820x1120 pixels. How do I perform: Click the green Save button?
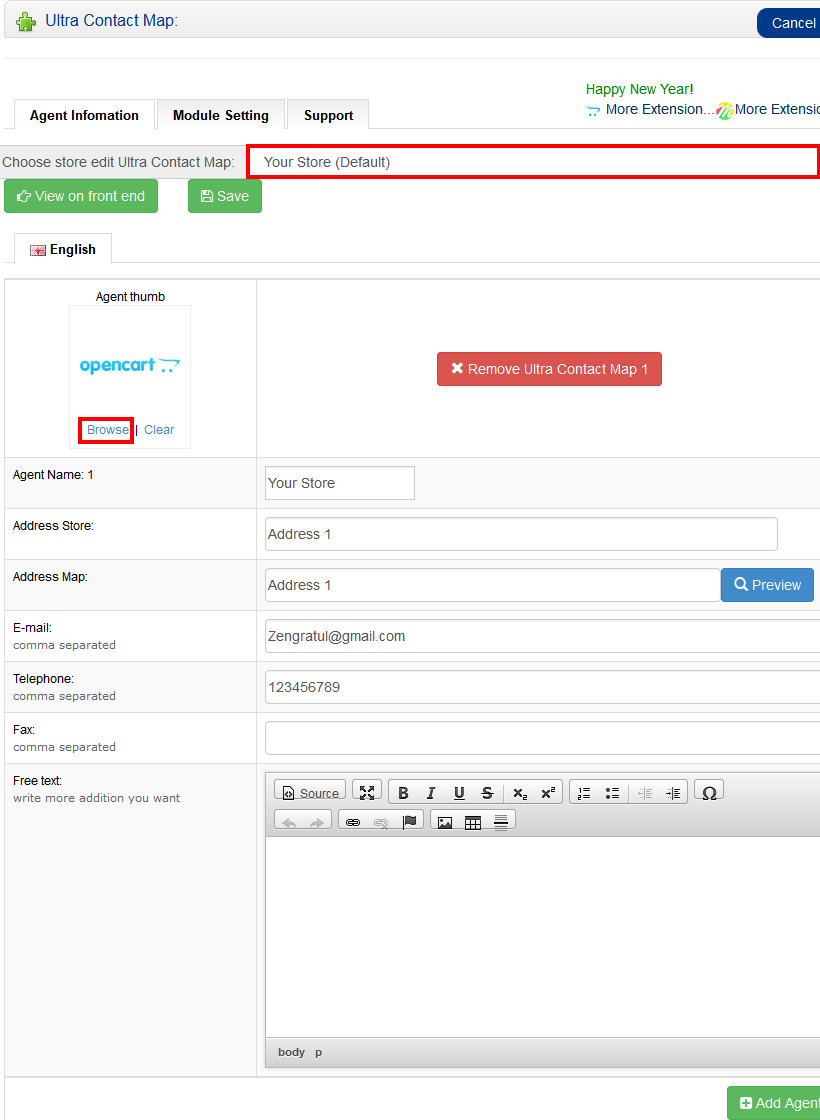click(225, 196)
